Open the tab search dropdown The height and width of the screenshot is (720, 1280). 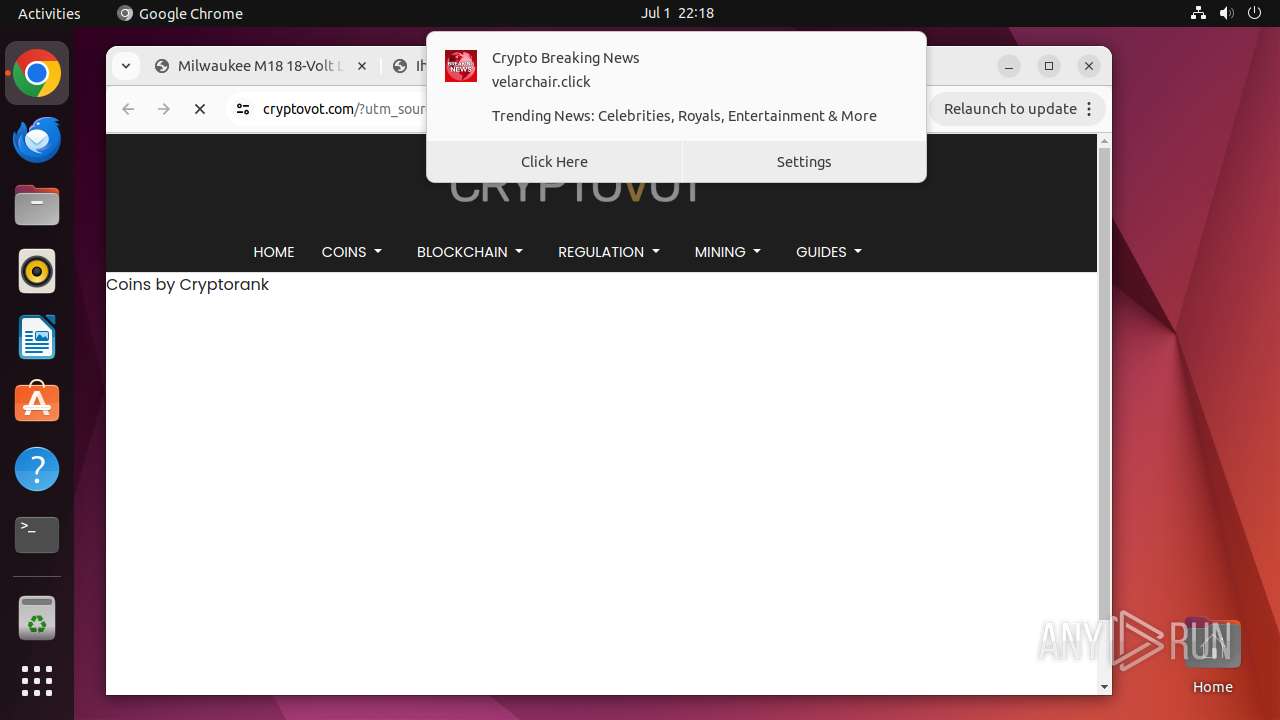point(125,66)
